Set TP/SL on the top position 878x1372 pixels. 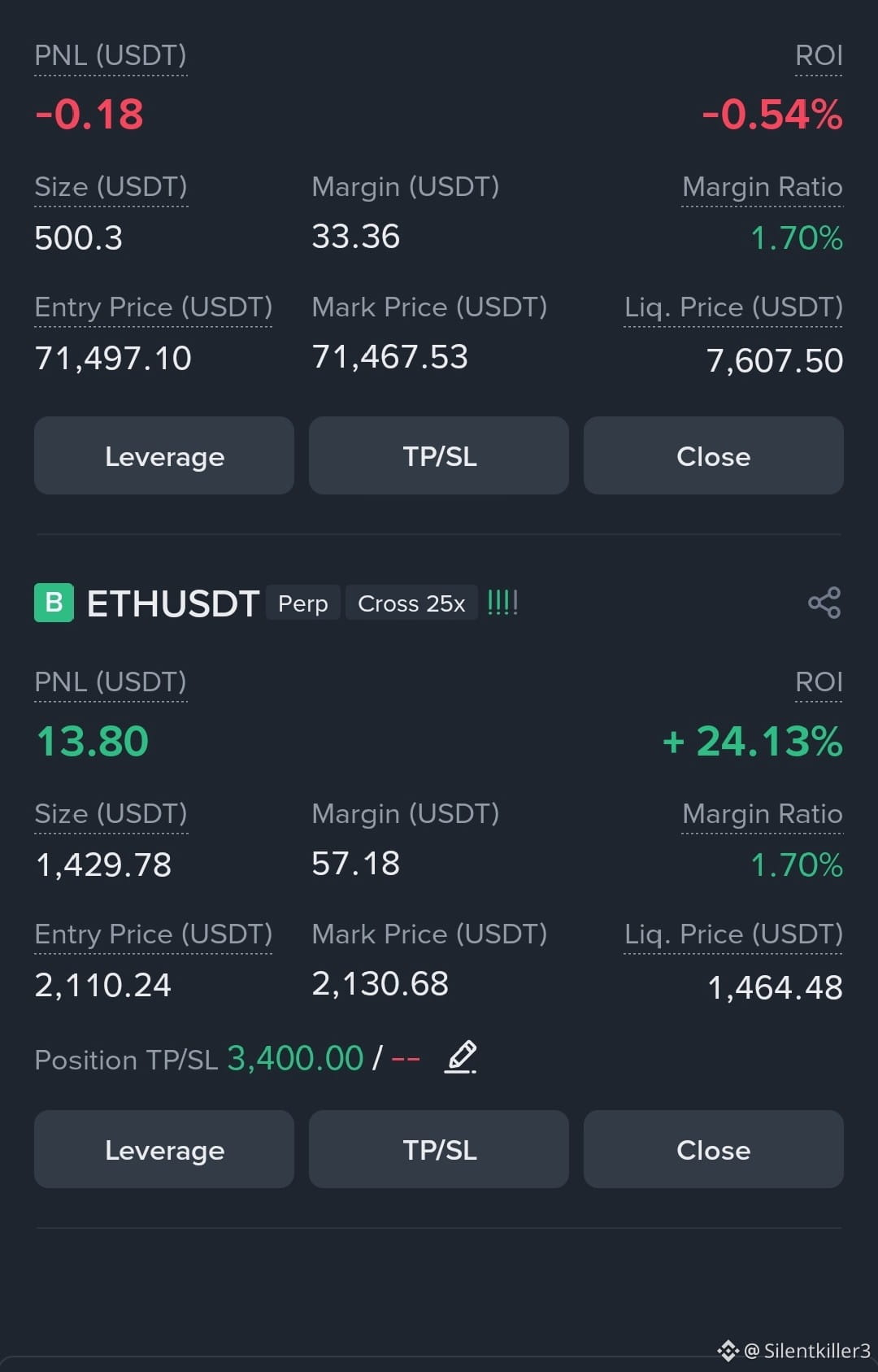(439, 455)
